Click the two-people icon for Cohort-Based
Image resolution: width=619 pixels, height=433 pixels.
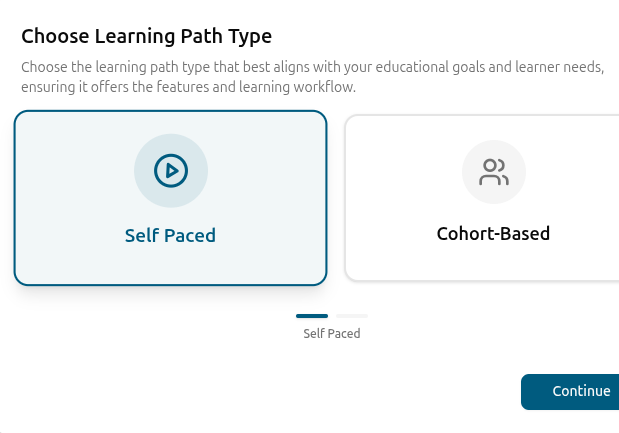click(x=494, y=172)
